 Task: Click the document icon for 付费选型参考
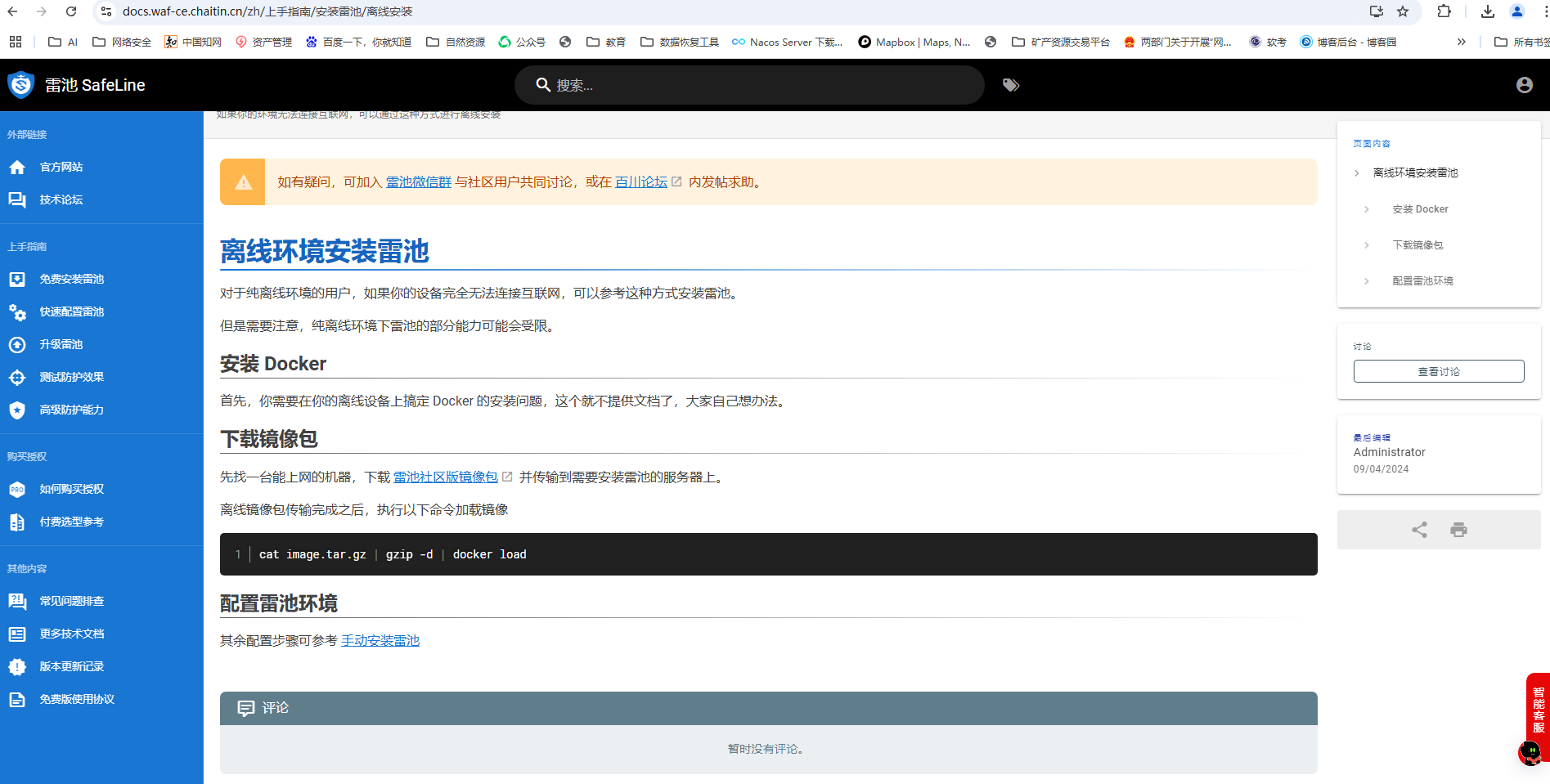tap(17, 522)
